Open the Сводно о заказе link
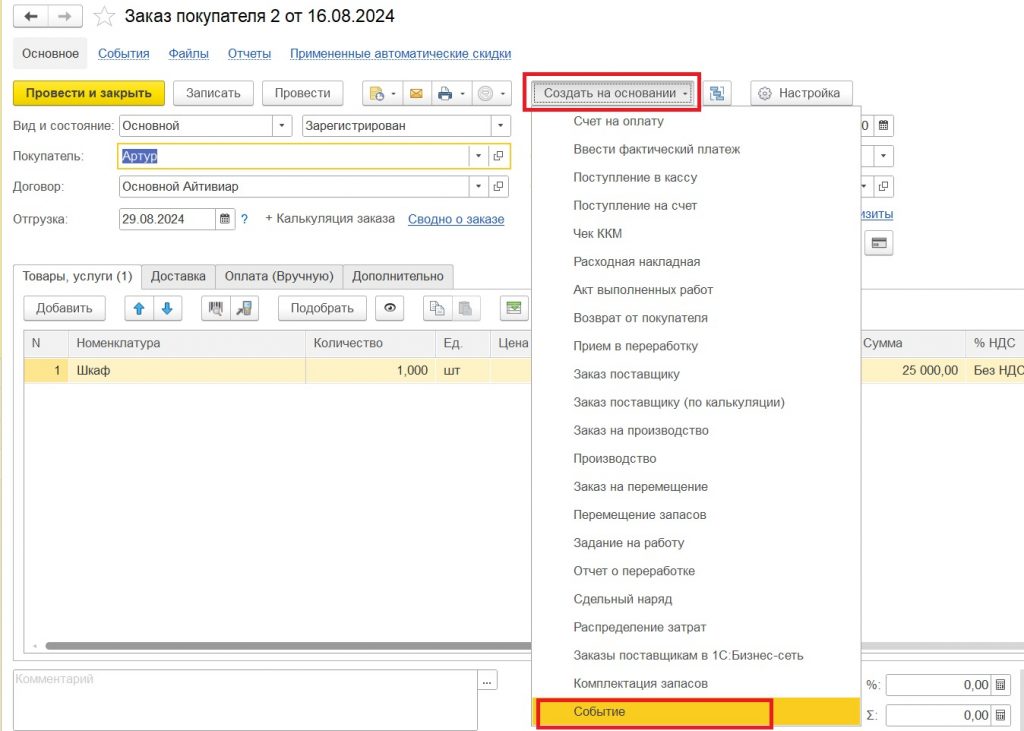The width and height of the screenshot is (1024, 731). pyautogui.click(x=456, y=219)
